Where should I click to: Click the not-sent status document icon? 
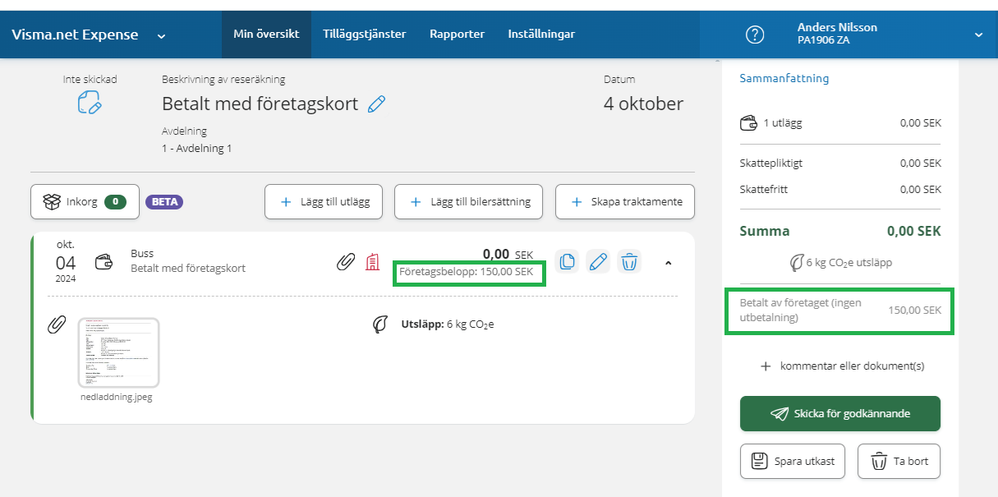[89, 102]
